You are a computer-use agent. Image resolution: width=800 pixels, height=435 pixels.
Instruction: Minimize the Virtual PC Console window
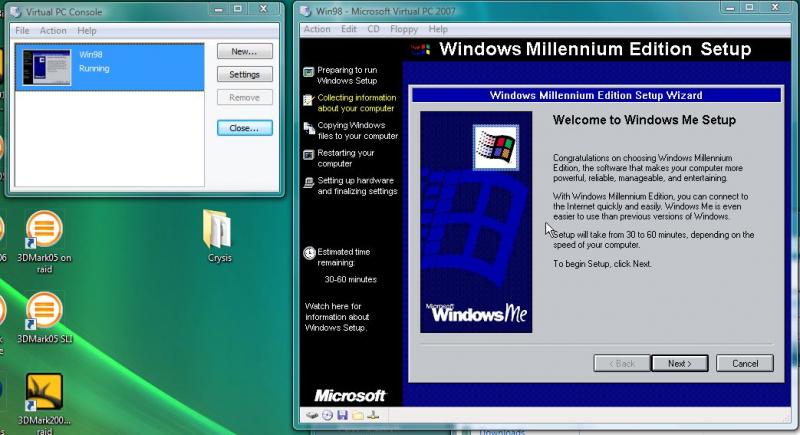[218, 10]
